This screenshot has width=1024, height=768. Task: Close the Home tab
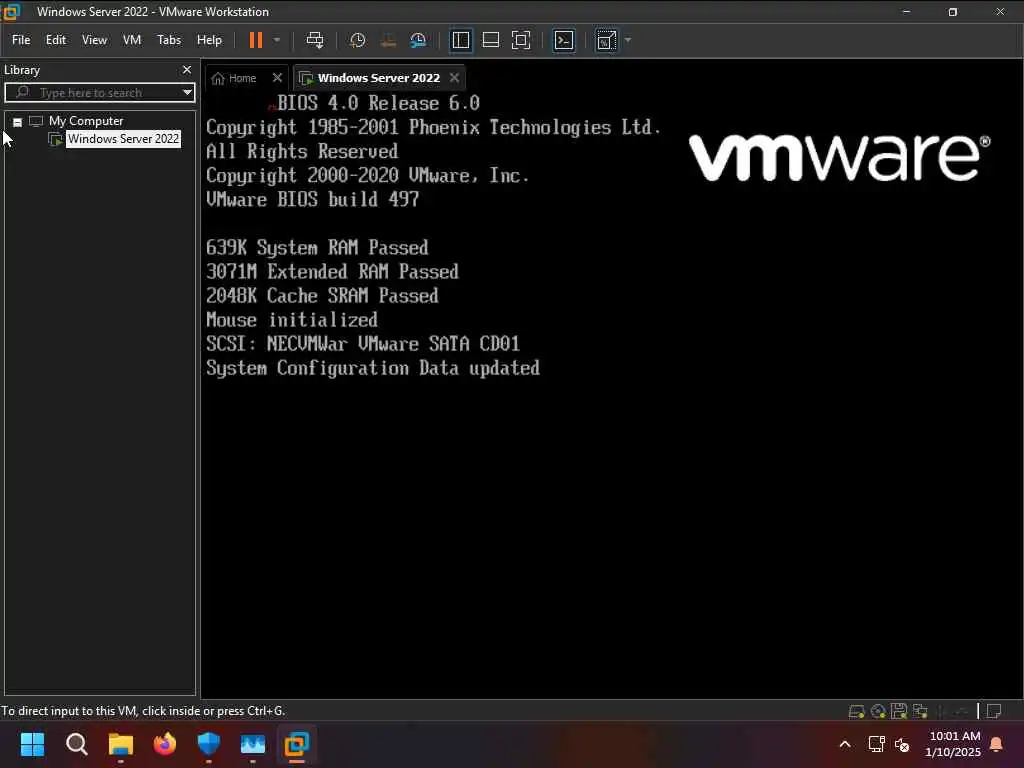(277, 78)
